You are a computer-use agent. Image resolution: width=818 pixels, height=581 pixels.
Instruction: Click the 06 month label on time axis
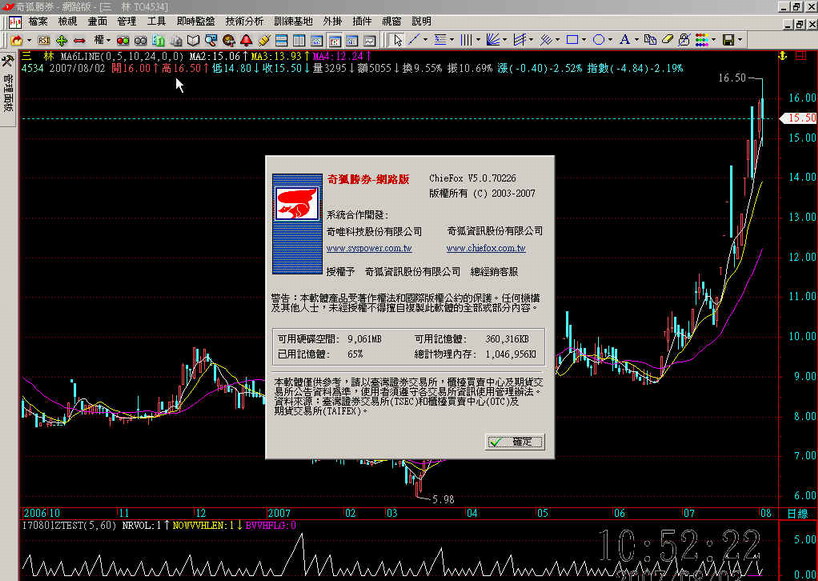[x=619, y=513]
